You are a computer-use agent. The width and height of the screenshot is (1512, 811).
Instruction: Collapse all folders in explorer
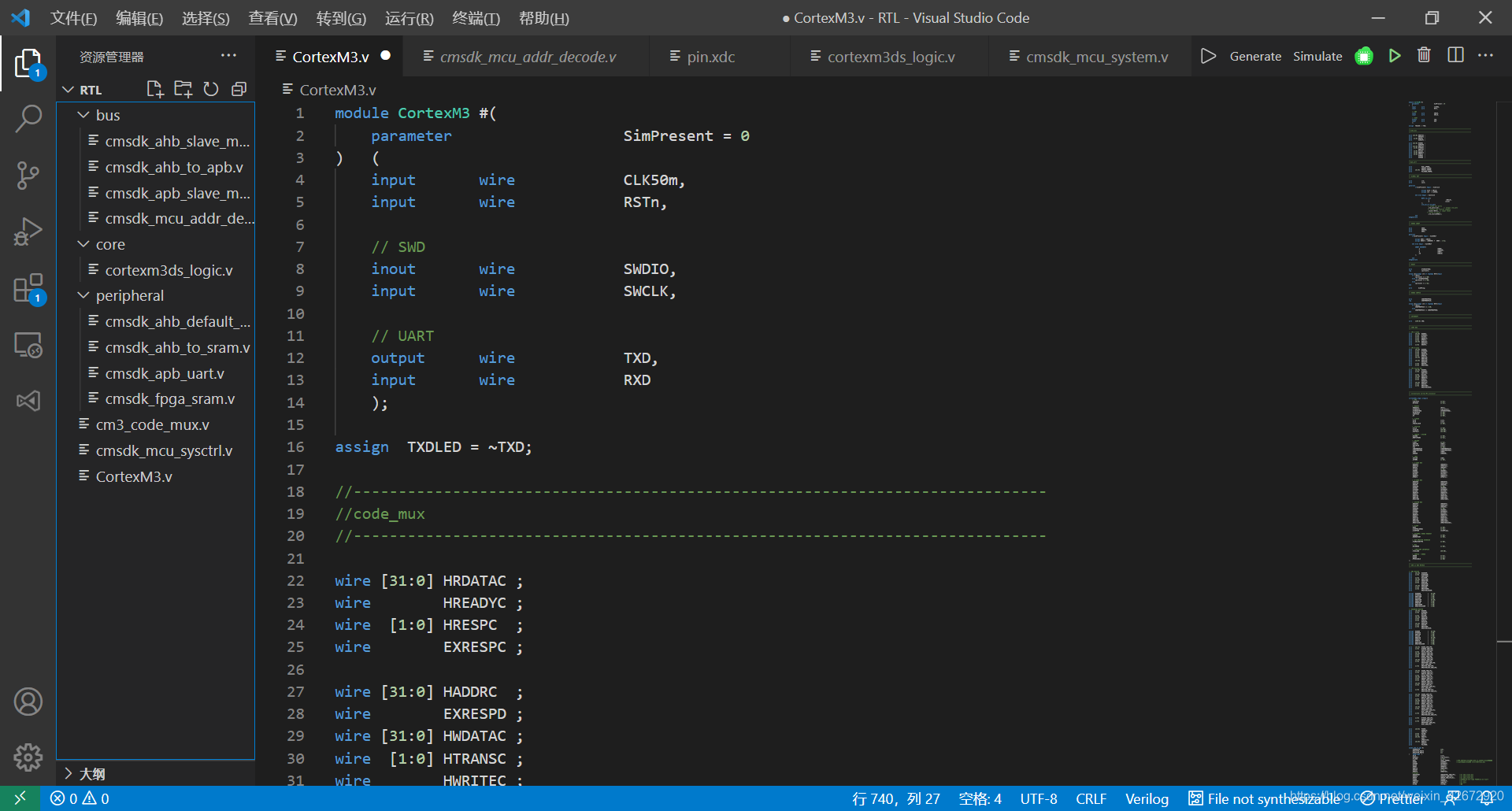(239, 89)
